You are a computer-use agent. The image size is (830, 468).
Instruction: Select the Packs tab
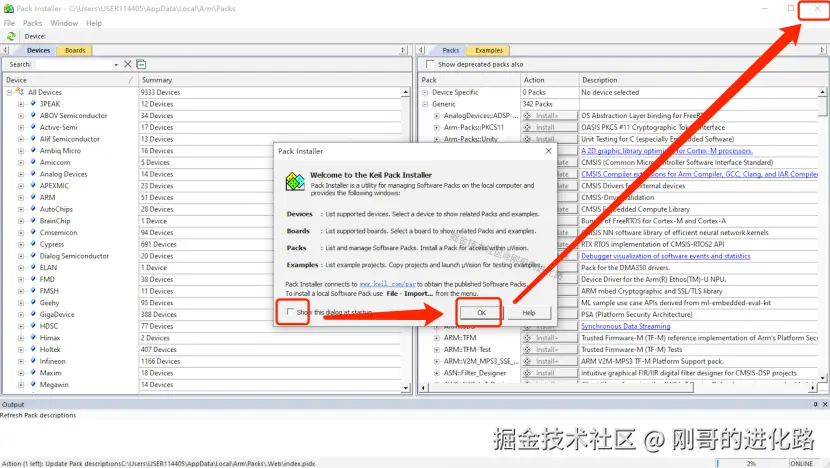coord(450,50)
